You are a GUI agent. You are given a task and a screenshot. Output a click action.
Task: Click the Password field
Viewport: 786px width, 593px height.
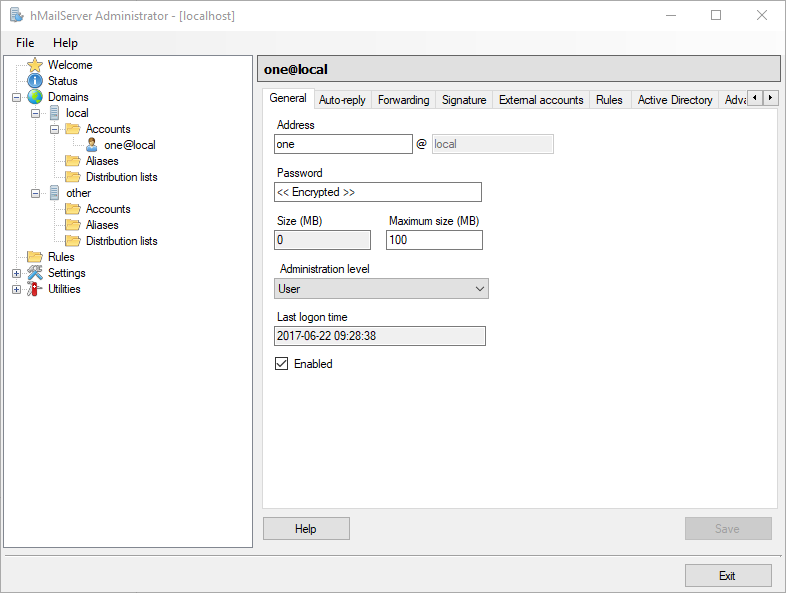tap(378, 192)
